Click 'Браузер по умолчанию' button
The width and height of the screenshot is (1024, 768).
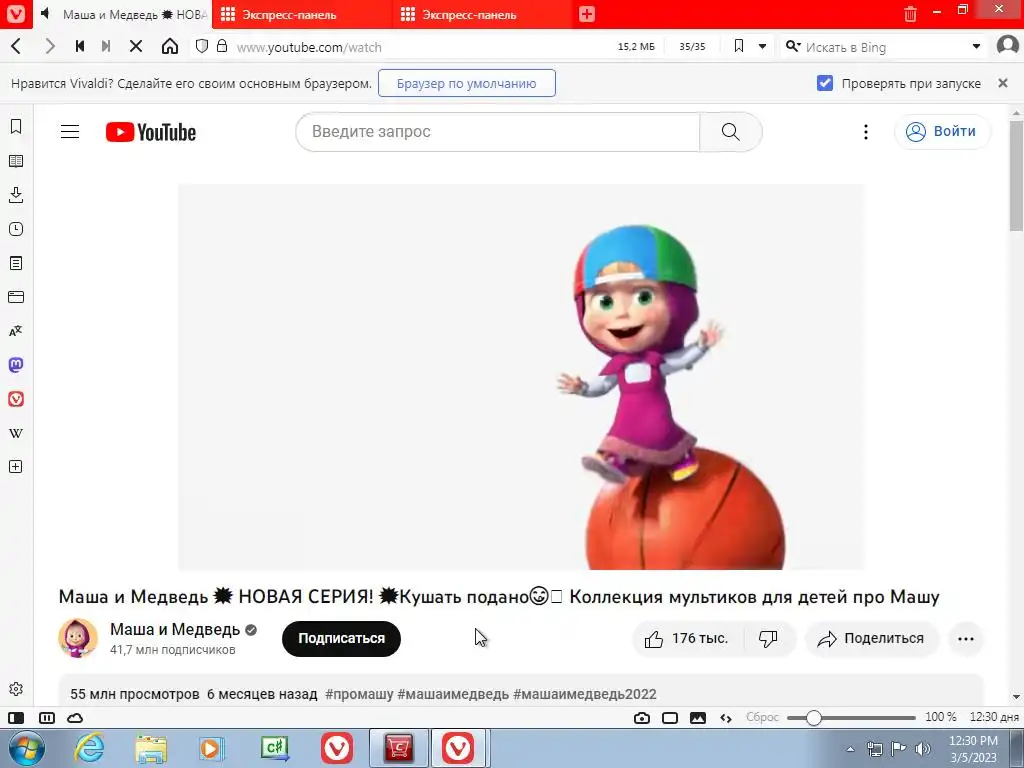[x=466, y=83]
